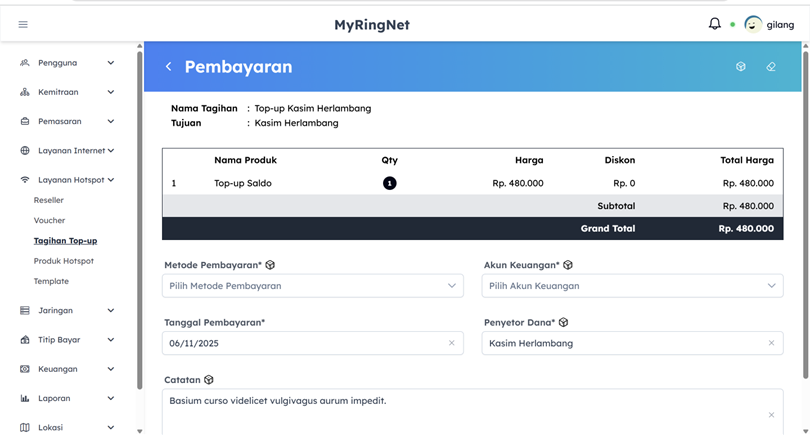The width and height of the screenshot is (810, 435).
Task: Click the Penyetor Dana input field
Action: 620,343
